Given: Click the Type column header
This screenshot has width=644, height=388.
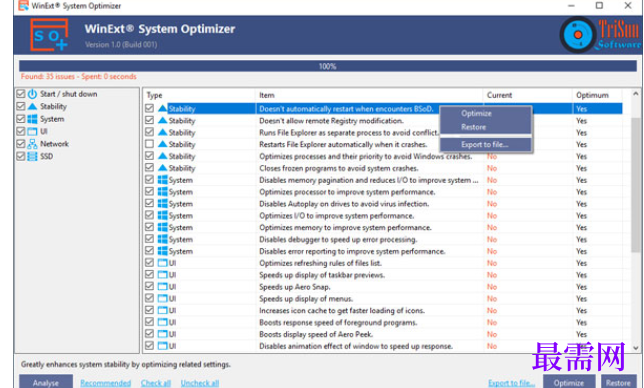Looking at the screenshot, I should (199, 95).
